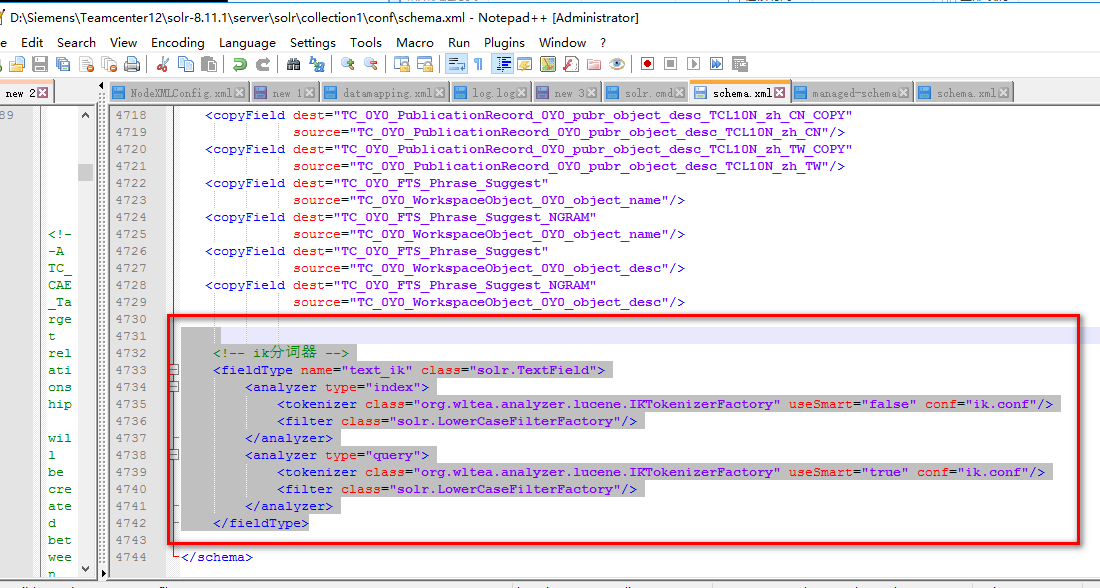This screenshot has height=588, width=1100.
Task: Click the Zoom In magnifier icon
Action: click(x=348, y=65)
